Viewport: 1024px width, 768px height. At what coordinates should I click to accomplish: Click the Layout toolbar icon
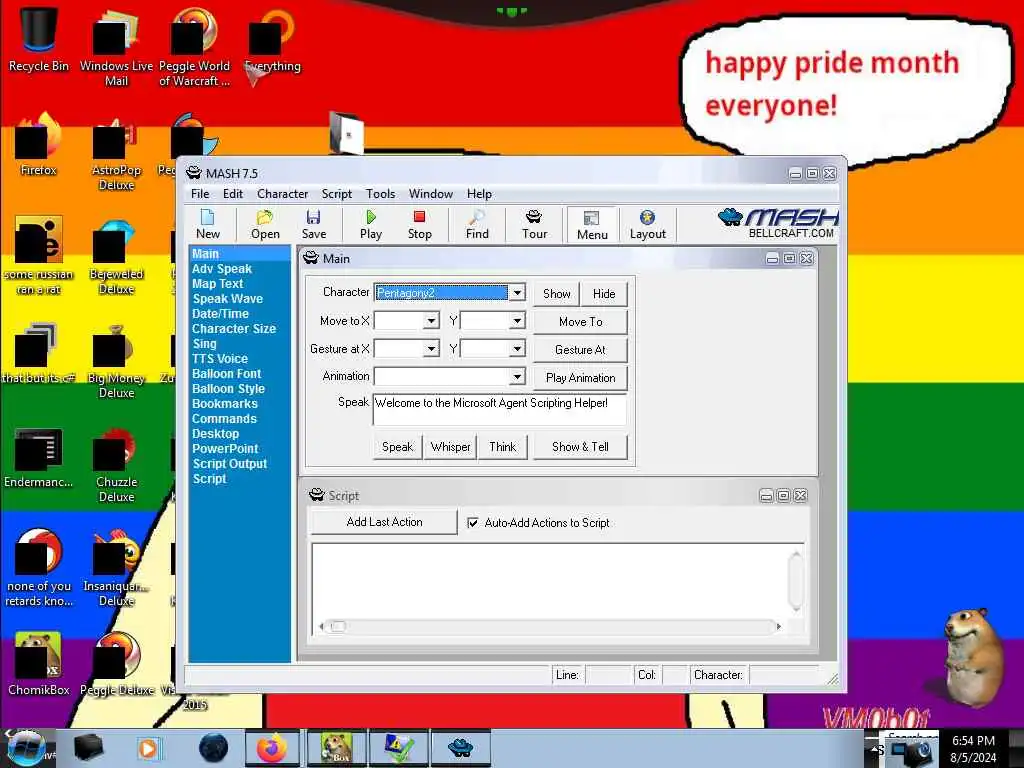[647, 225]
